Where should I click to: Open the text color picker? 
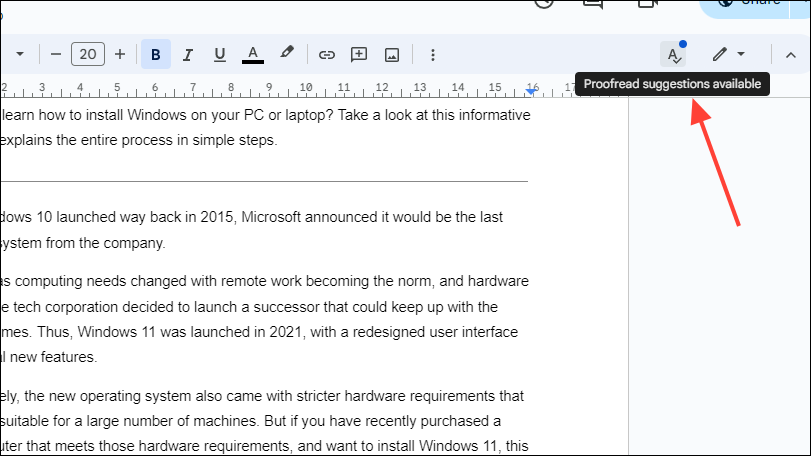(x=253, y=54)
